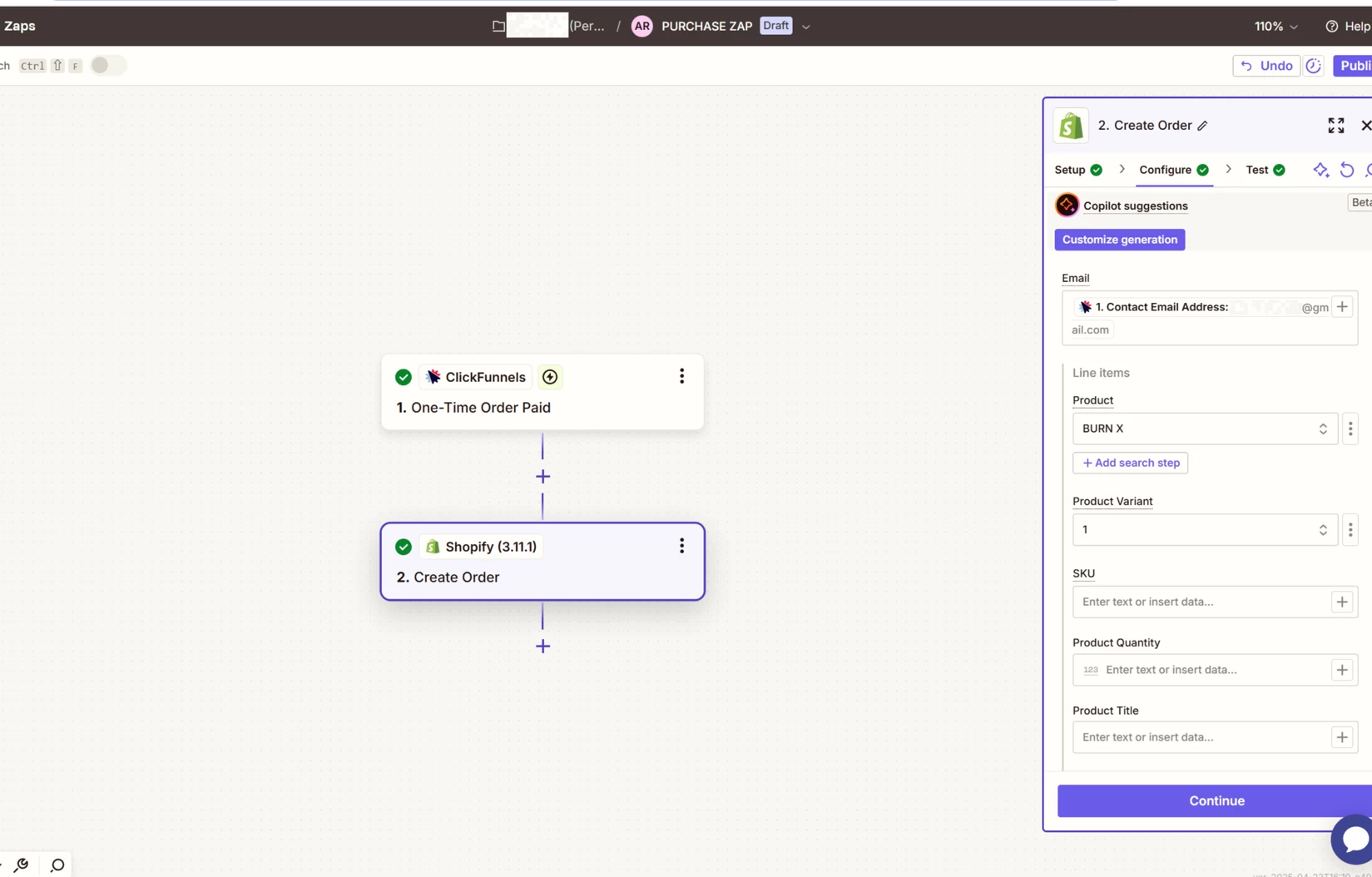Open the Help menu icon

point(1331,27)
